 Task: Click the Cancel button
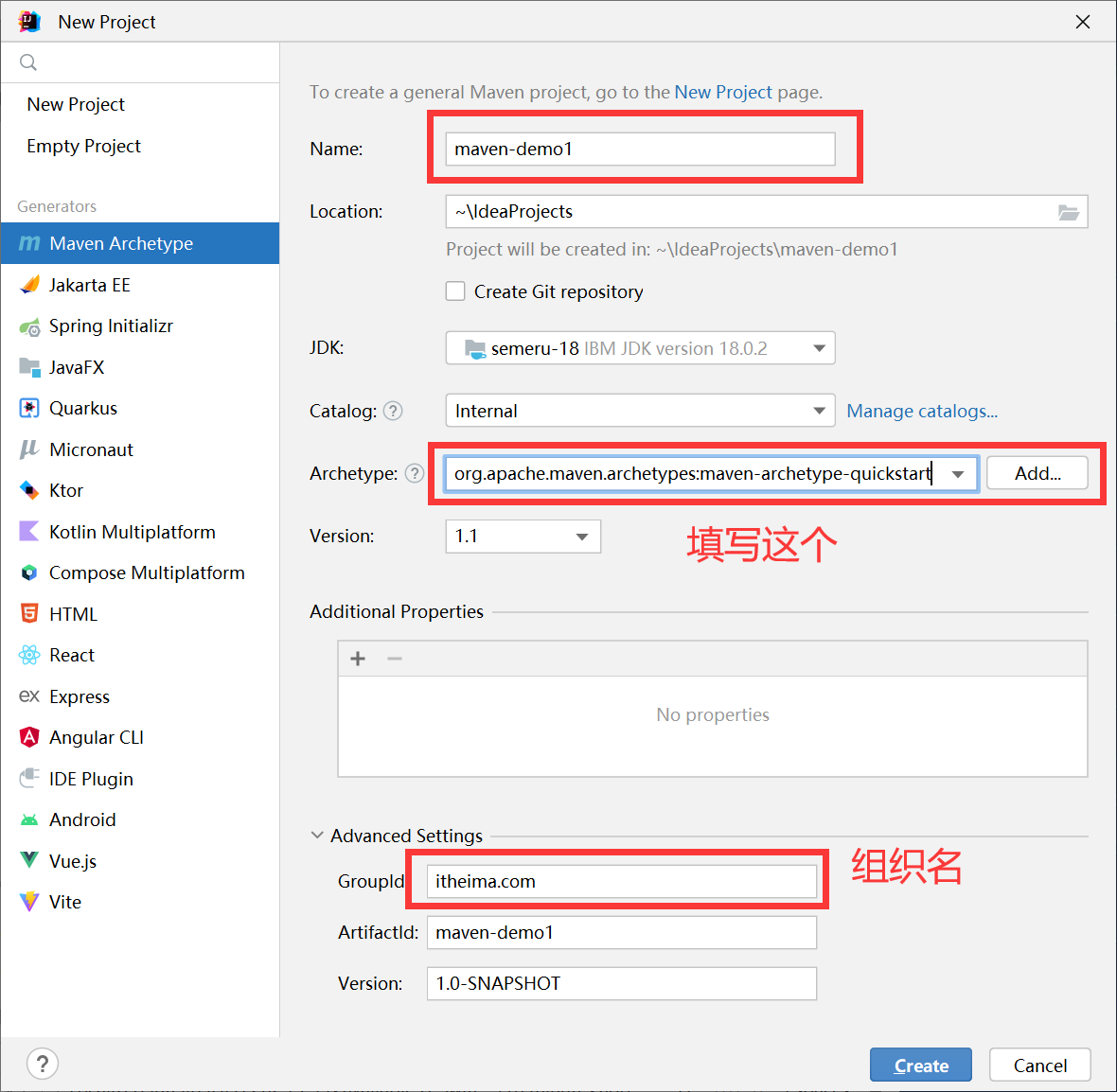[x=1040, y=1065]
